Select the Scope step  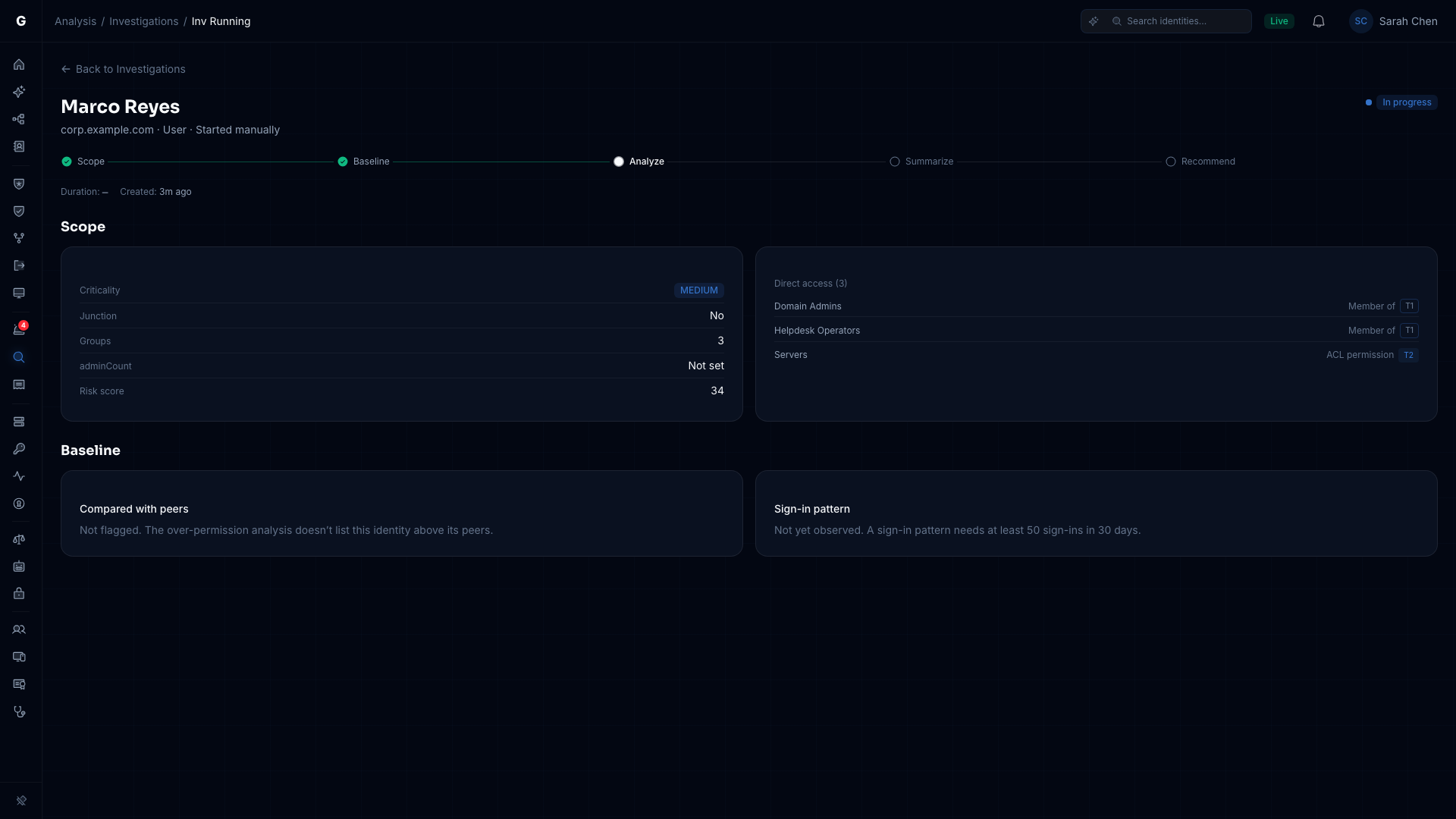coord(83,162)
